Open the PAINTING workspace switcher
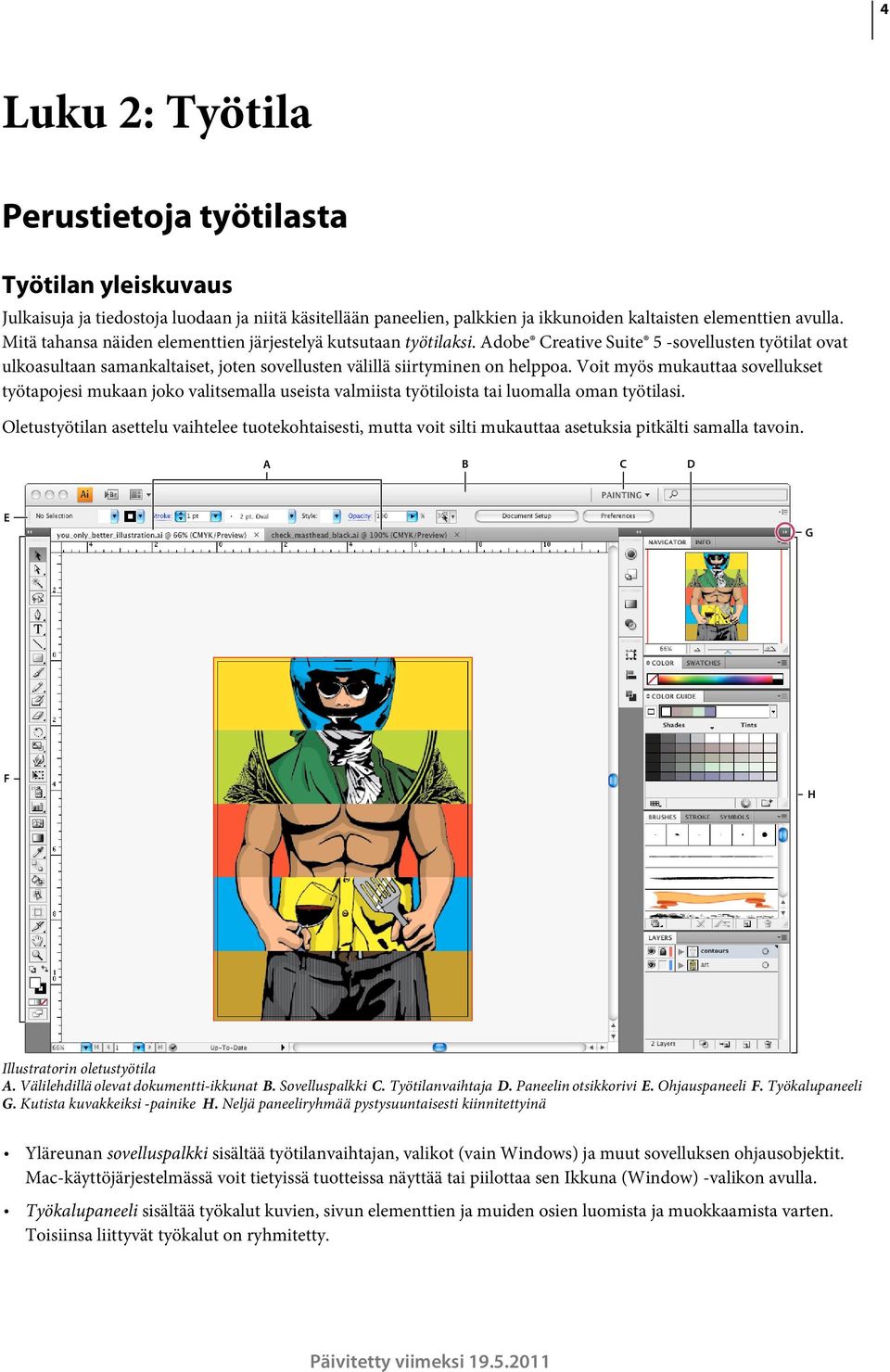This screenshot has width=890, height=1372. pos(626,494)
